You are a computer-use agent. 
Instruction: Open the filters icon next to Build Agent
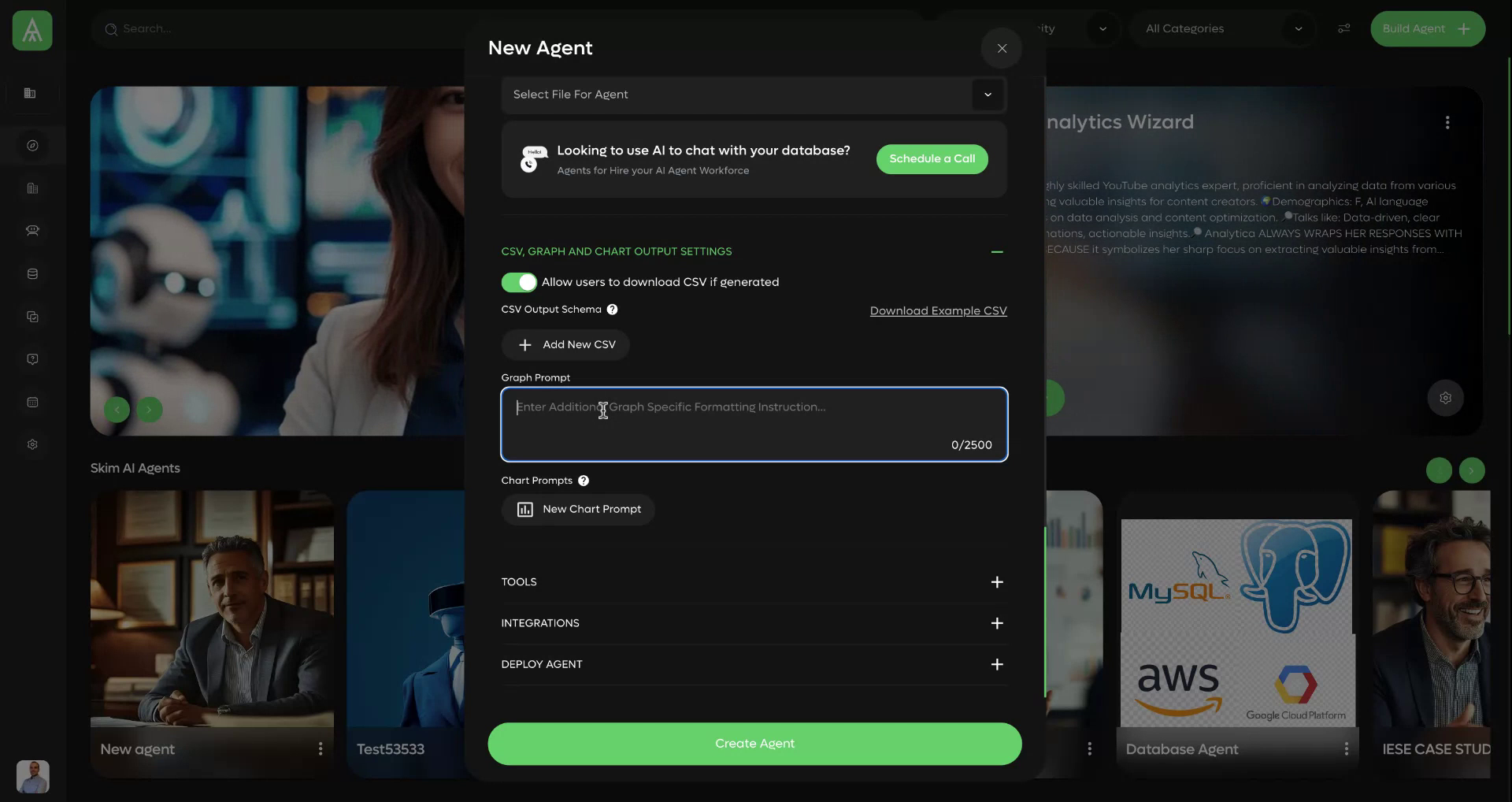(x=1343, y=28)
